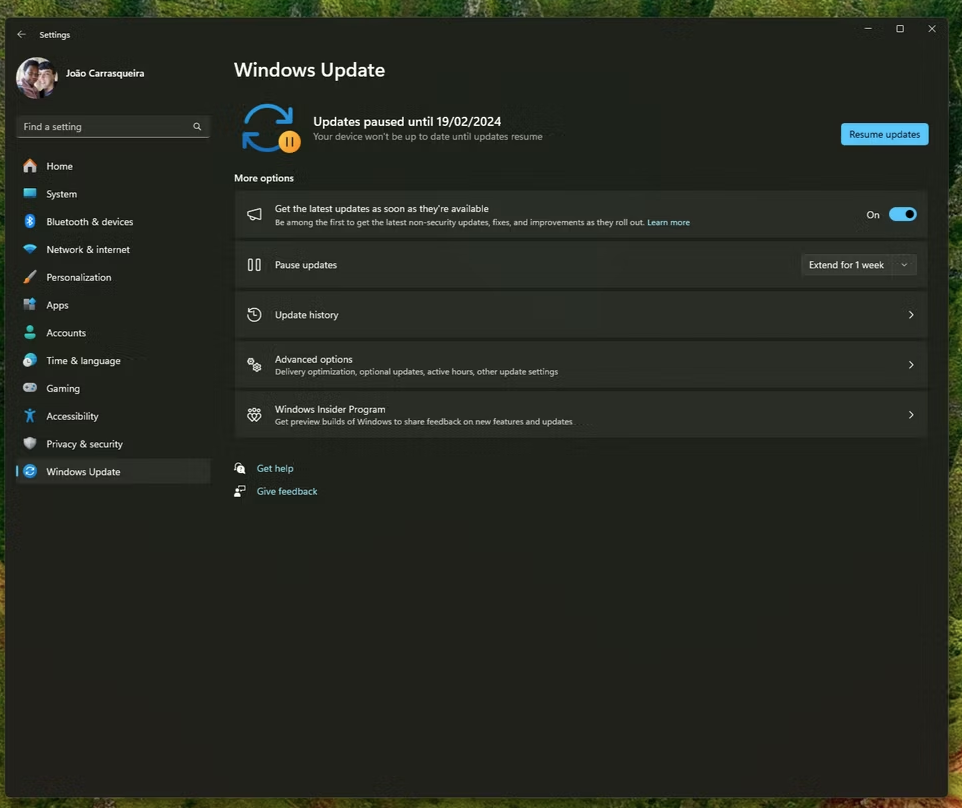962x808 pixels.
Task: Click the Bluetooth & devices icon
Action: pyautogui.click(x=30, y=222)
